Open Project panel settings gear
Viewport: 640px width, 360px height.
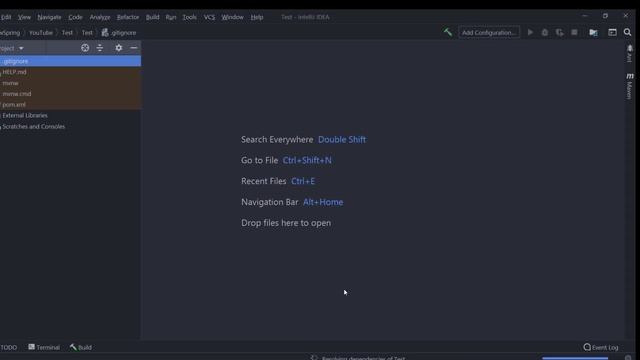click(118, 48)
